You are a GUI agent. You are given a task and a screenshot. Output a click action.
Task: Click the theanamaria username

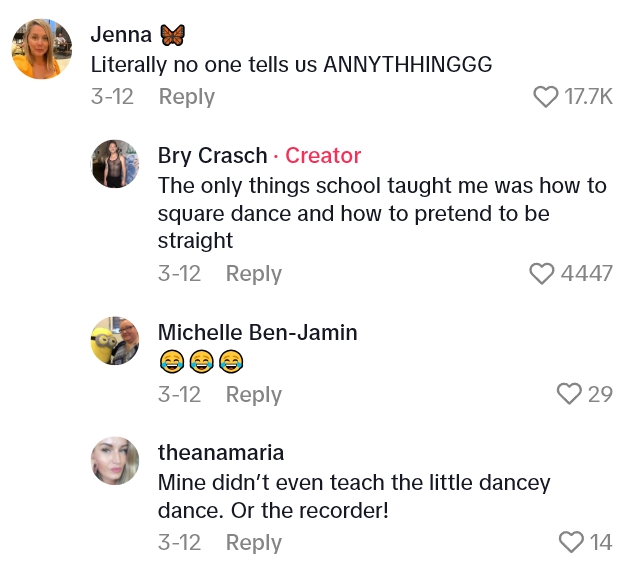tap(221, 452)
